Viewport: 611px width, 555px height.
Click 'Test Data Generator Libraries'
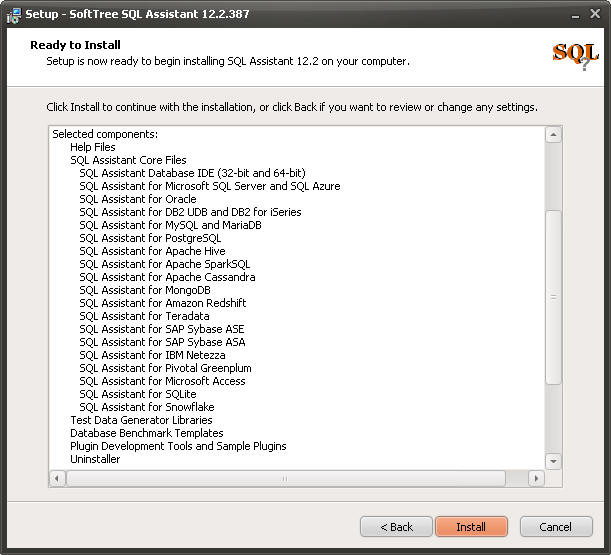141,420
